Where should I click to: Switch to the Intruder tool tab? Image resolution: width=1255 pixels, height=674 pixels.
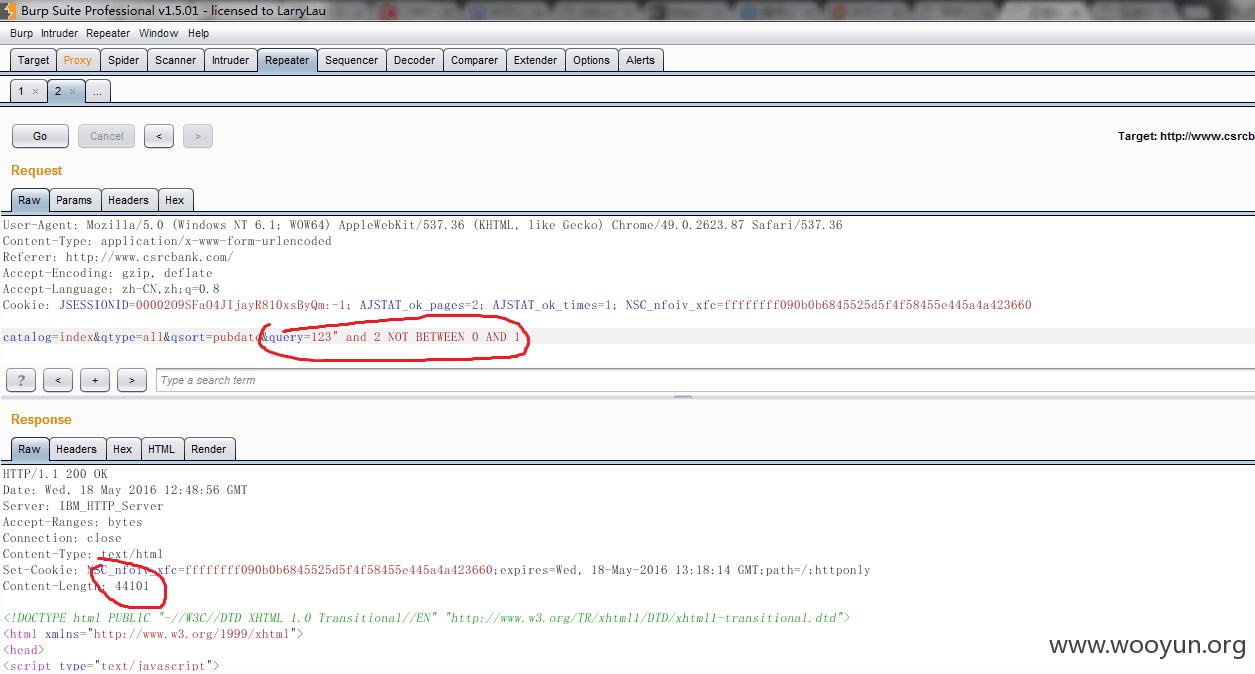tap(230, 60)
